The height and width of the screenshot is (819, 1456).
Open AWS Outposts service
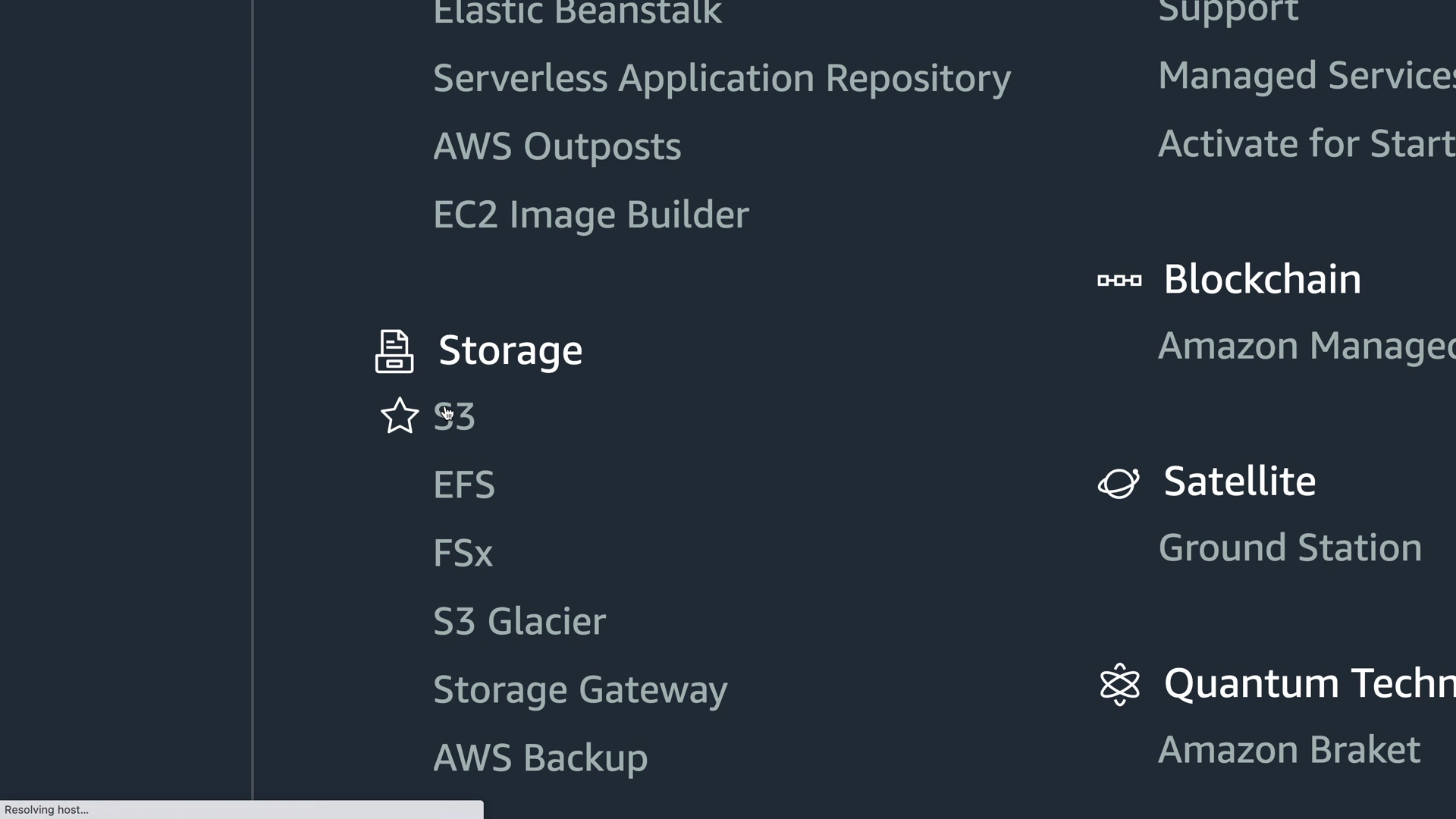tap(557, 147)
